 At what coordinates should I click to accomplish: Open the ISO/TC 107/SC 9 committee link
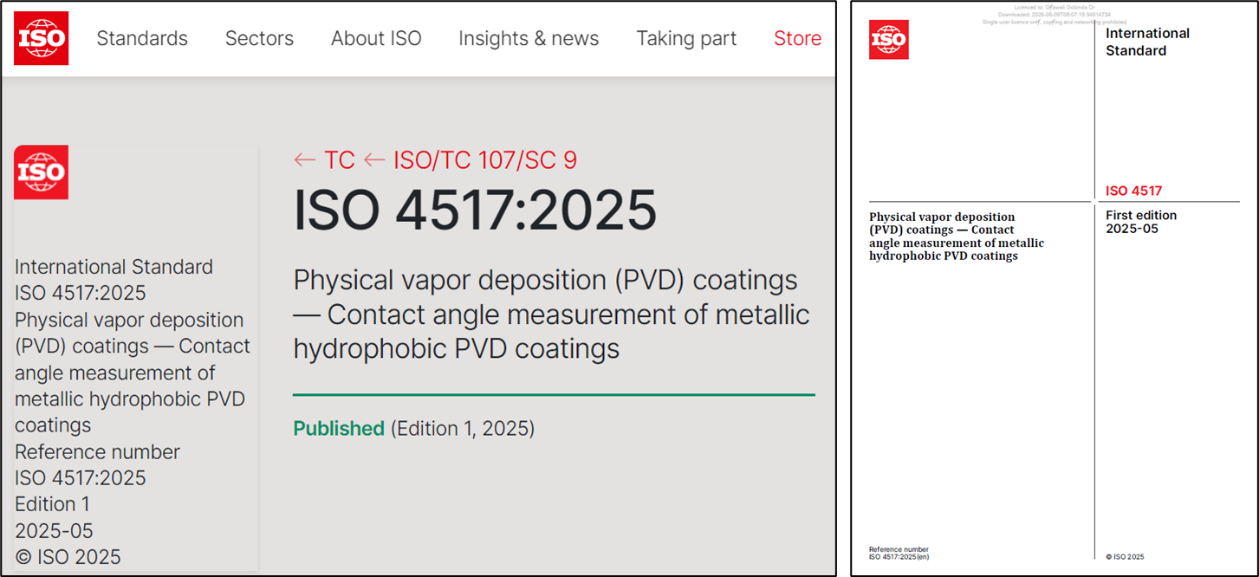click(485, 160)
